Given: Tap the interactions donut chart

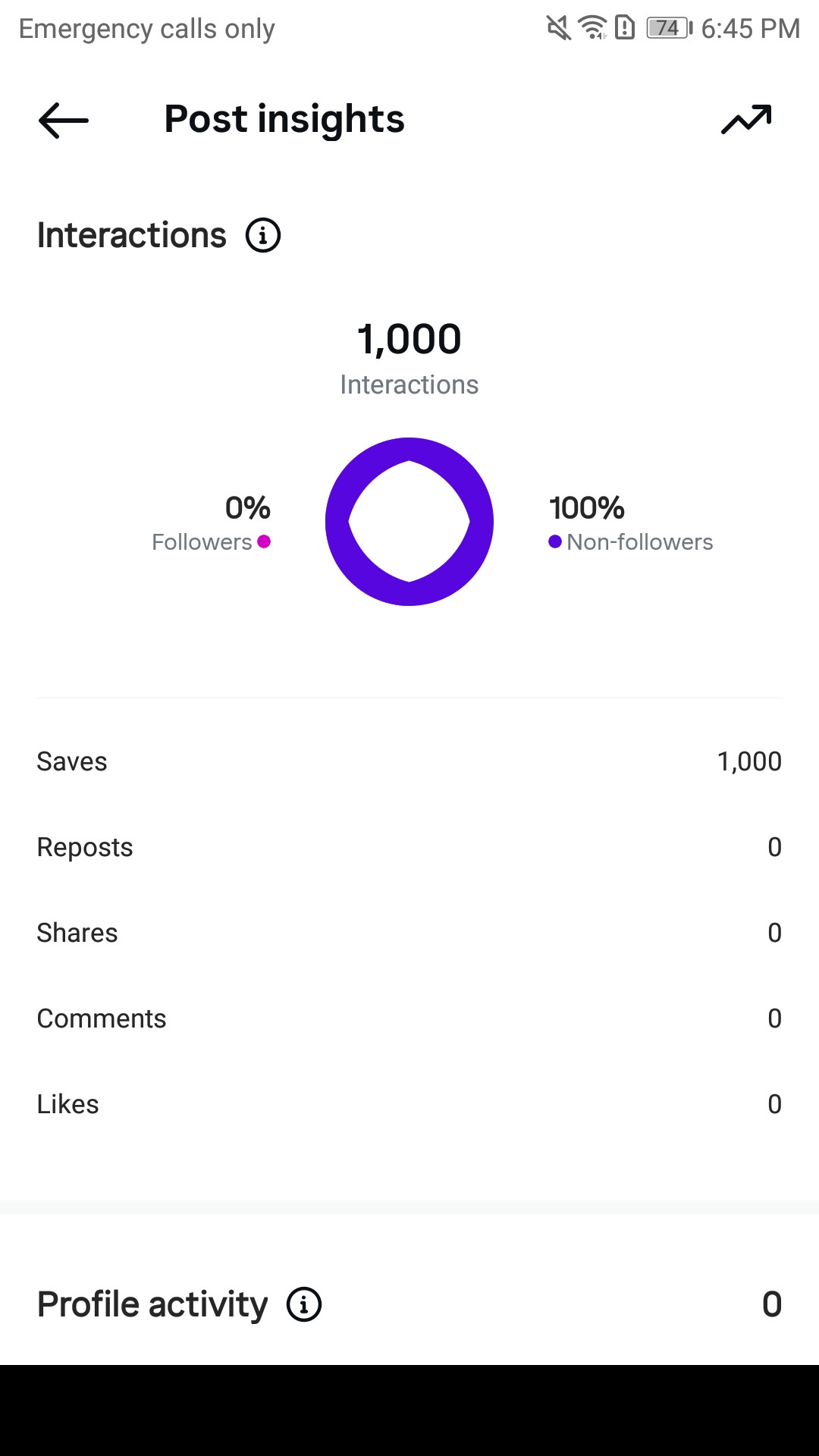Looking at the screenshot, I should point(409,522).
